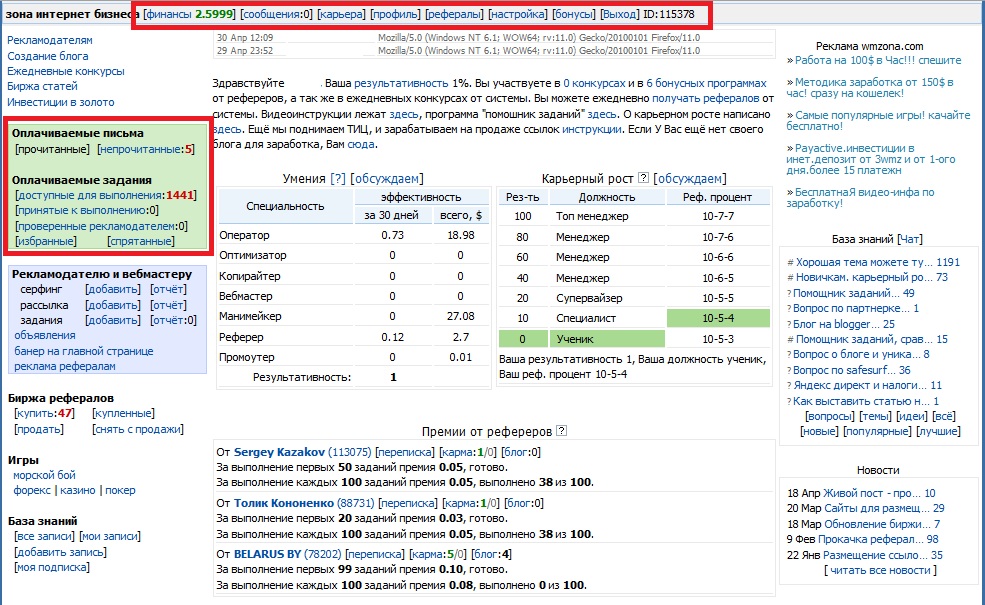
Task: Open доступные для выполнения tasks list
Action: click(x=90, y=195)
